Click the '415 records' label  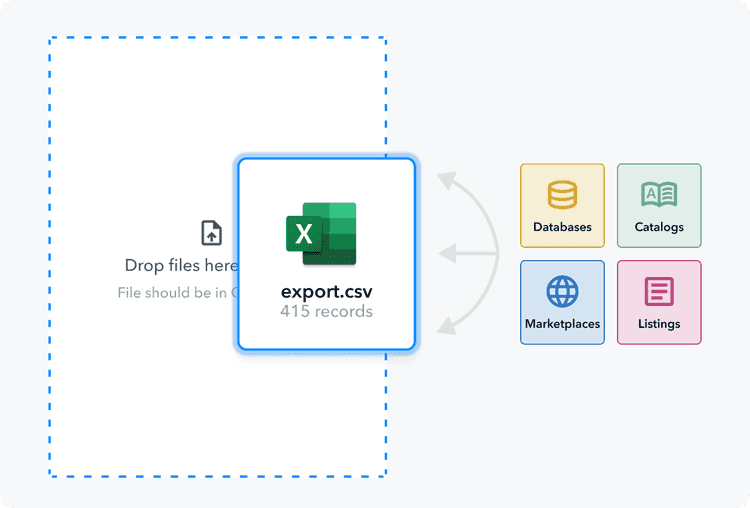pos(326,311)
